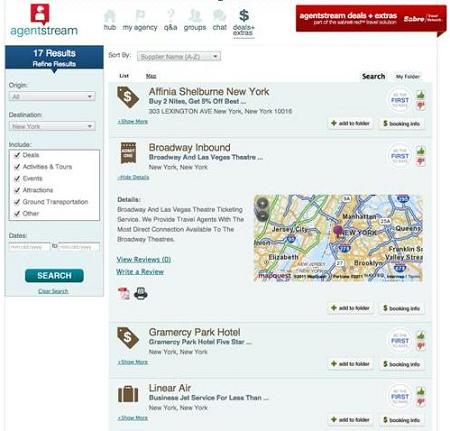
Task: Uncheck the Deals checkbox
Action: [17, 155]
